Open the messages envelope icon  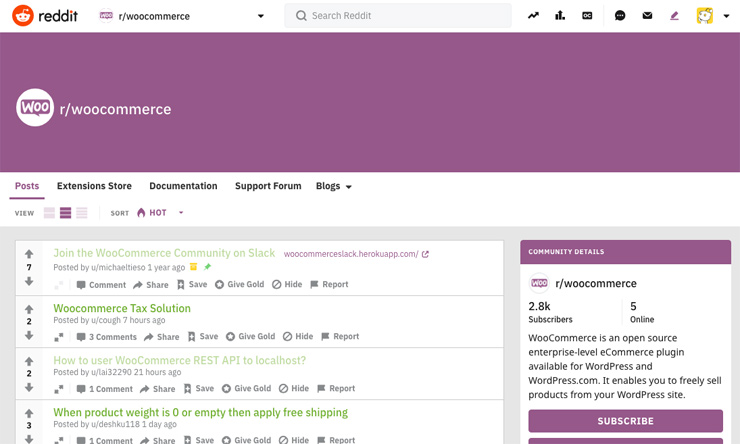click(647, 16)
